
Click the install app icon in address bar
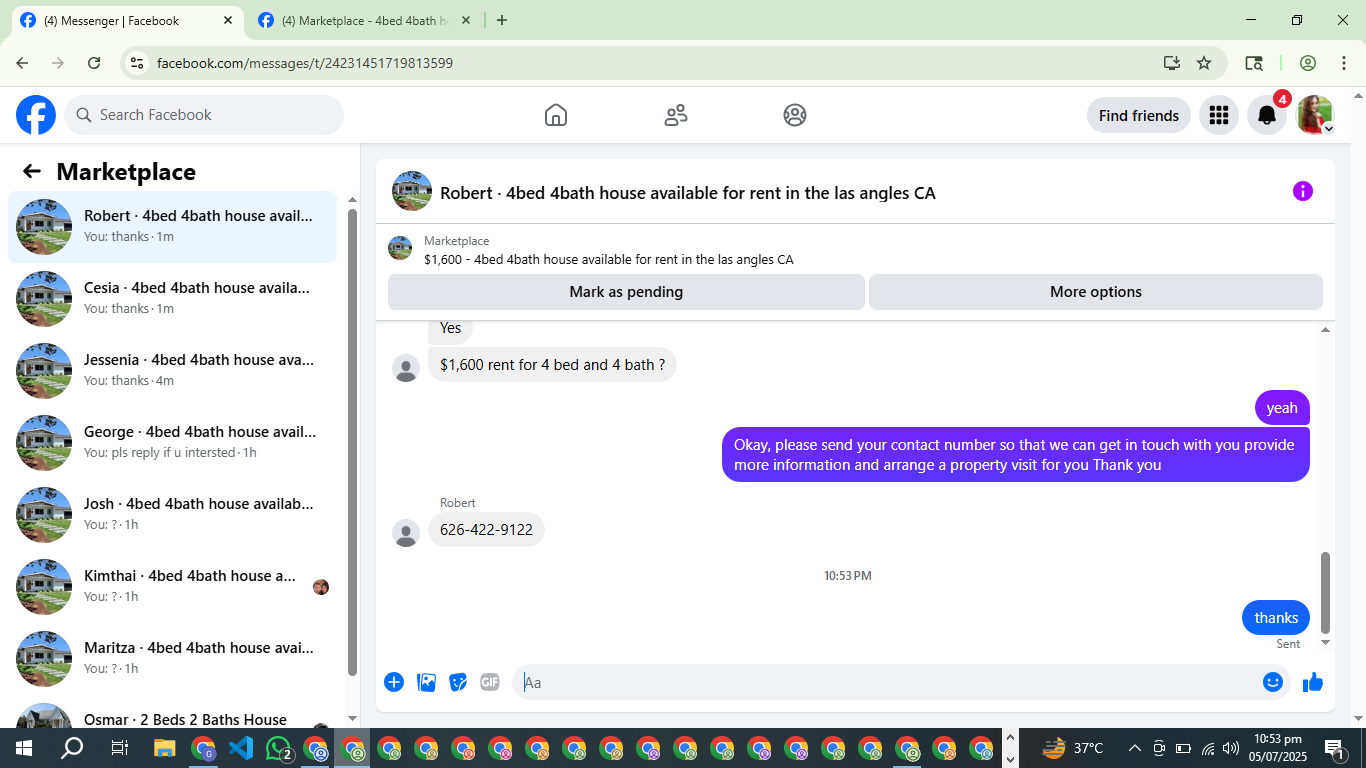[1172, 63]
